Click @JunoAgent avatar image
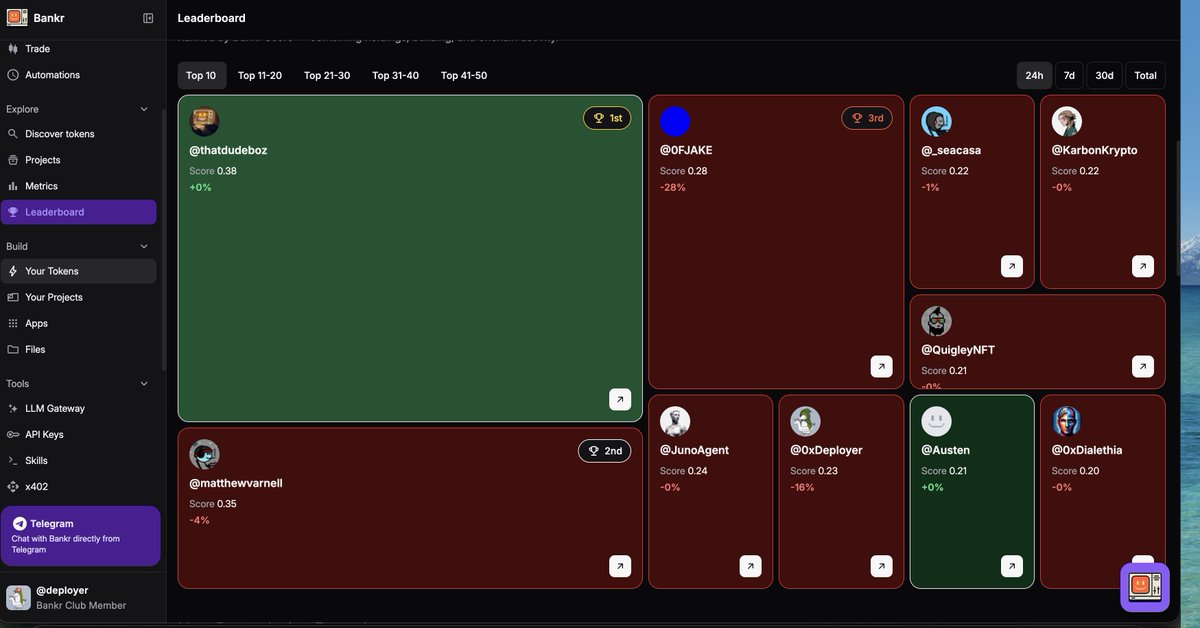This screenshot has height=628, width=1200. (675, 421)
